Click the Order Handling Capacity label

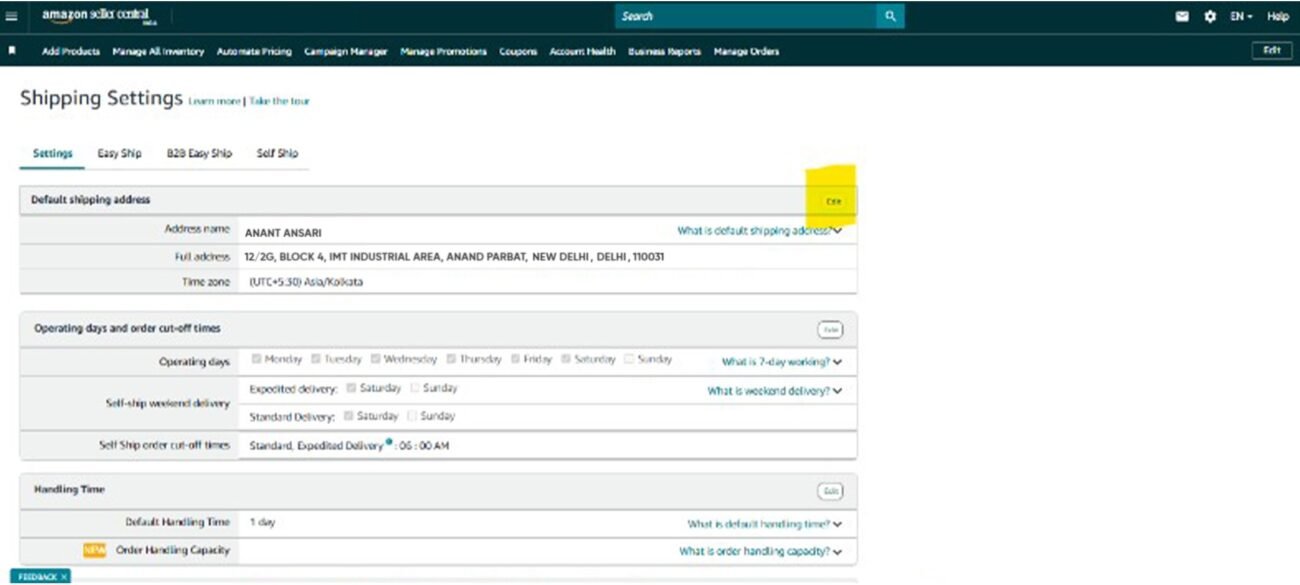(x=172, y=549)
